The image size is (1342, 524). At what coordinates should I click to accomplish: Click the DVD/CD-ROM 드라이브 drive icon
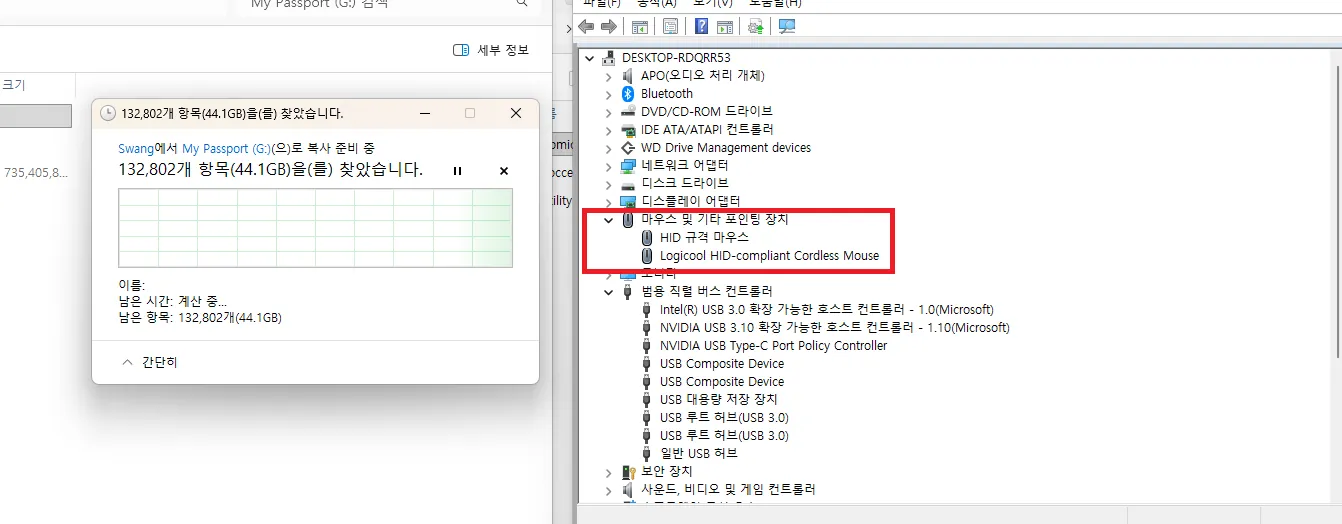coord(628,111)
